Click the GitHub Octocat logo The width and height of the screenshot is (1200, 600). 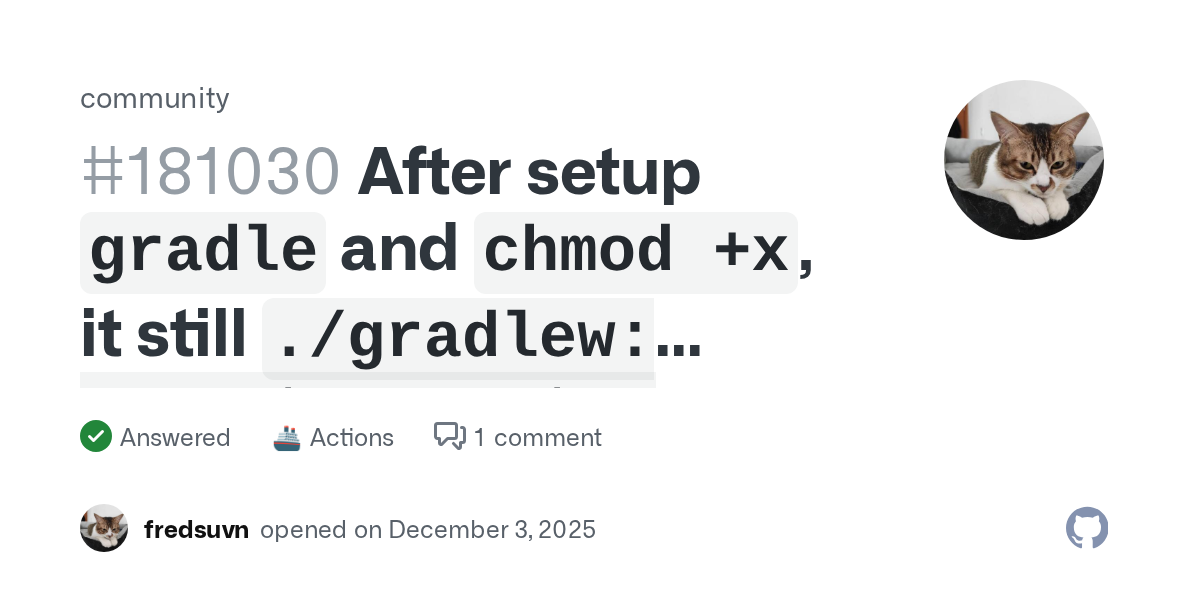[x=1087, y=528]
